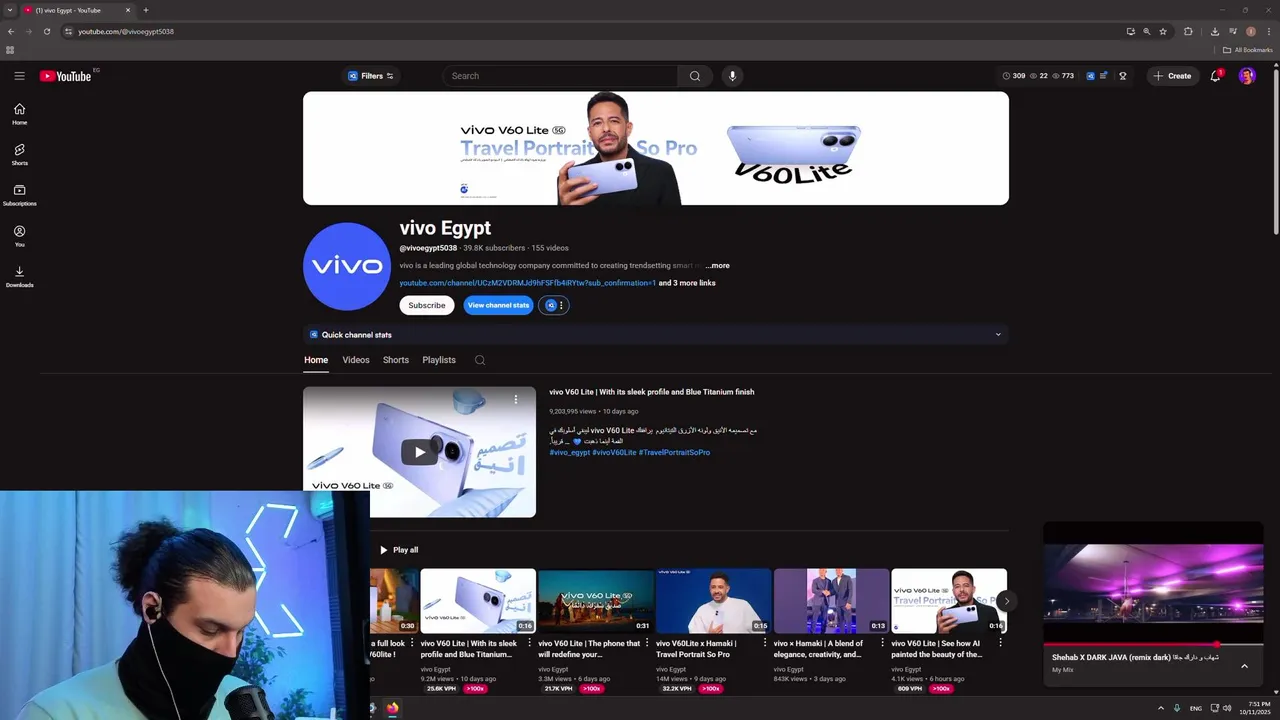Expand channel description with ...more
1280x720 pixels.
pyautogui.click(x=717, y=266)
